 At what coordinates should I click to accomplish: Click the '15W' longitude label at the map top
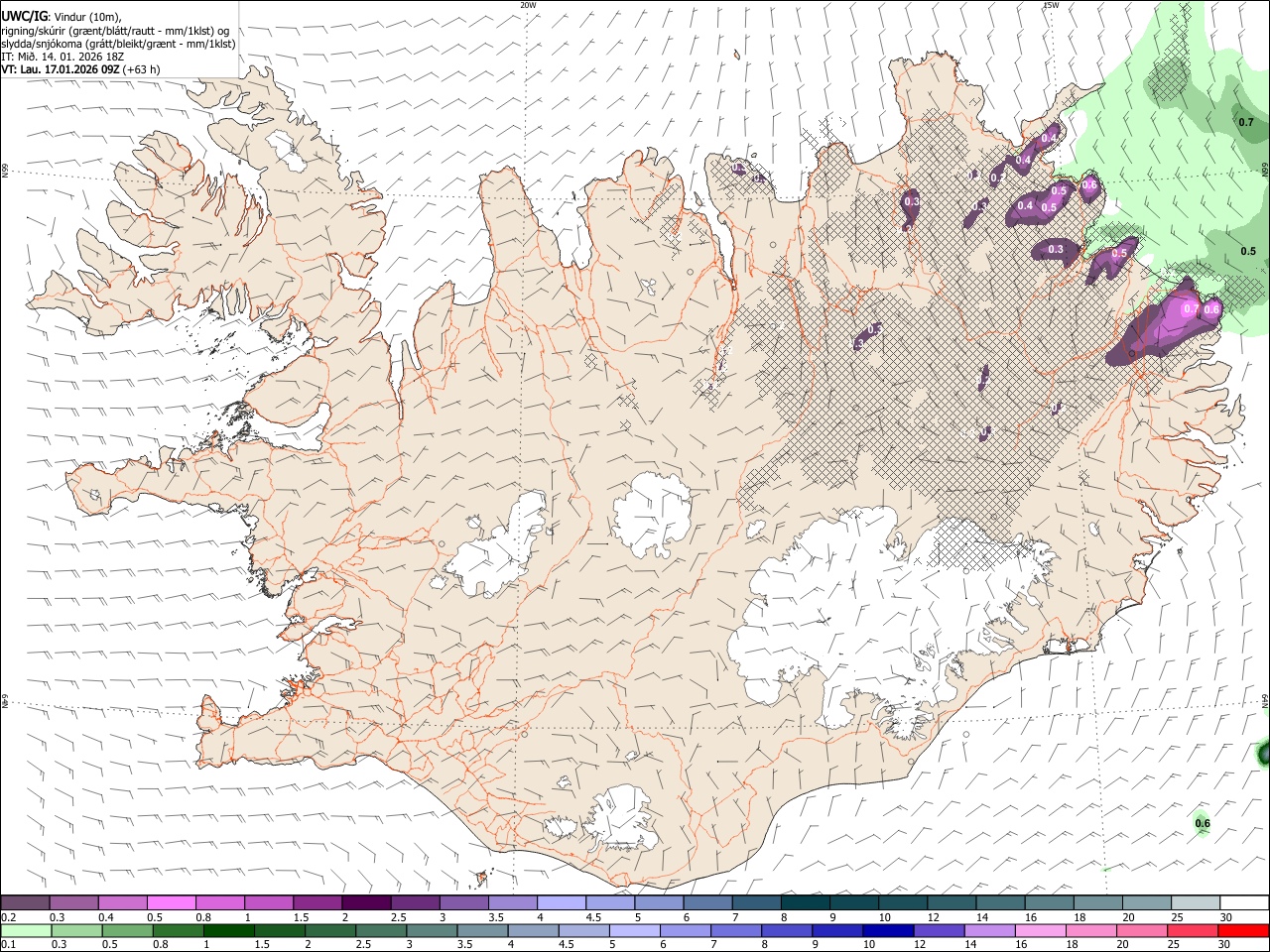coord(1051,5)
